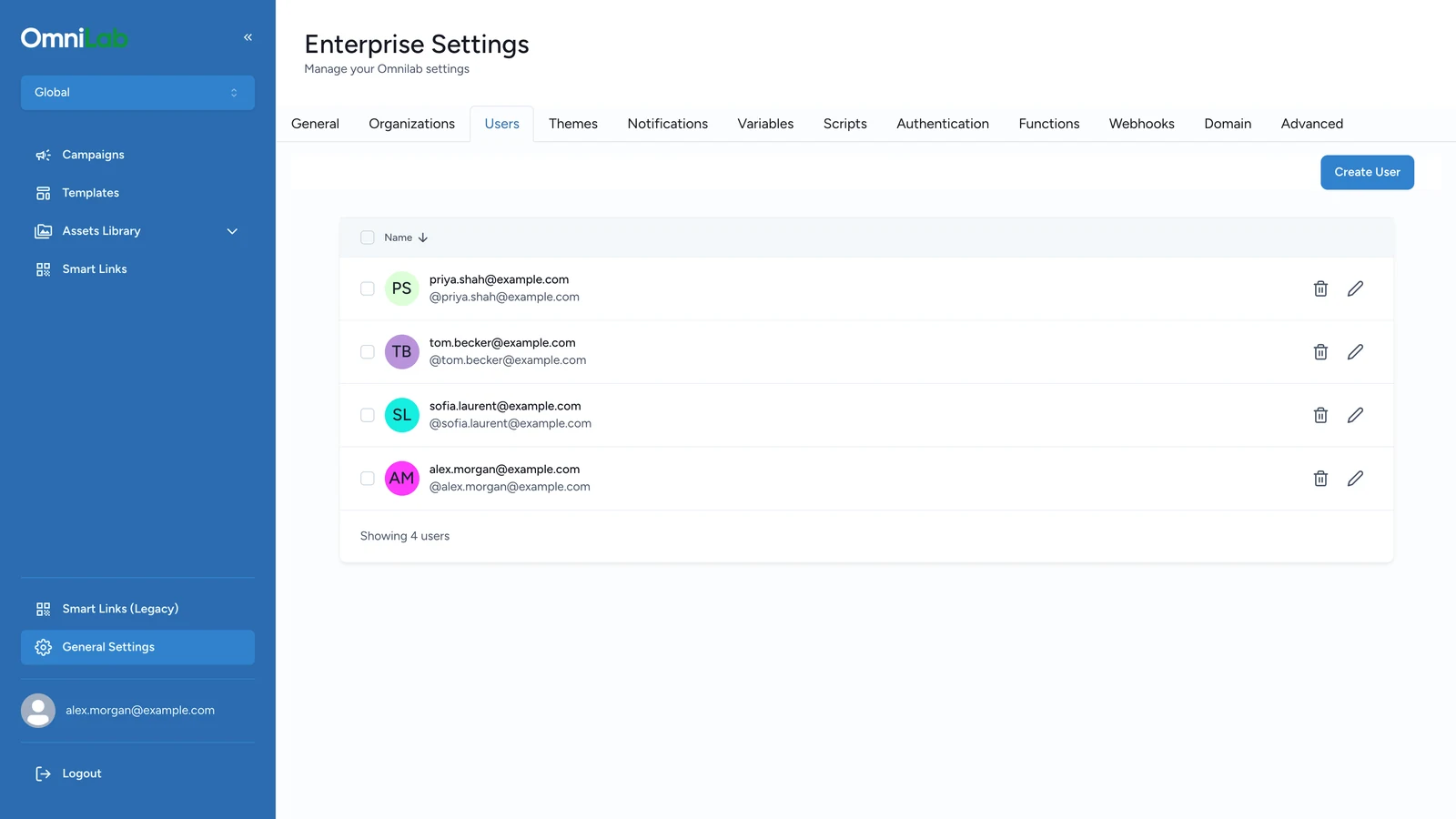
Task: Edit user sofia.laurent@example.com with pencil icon
Action: click(x=1355, y=415)
